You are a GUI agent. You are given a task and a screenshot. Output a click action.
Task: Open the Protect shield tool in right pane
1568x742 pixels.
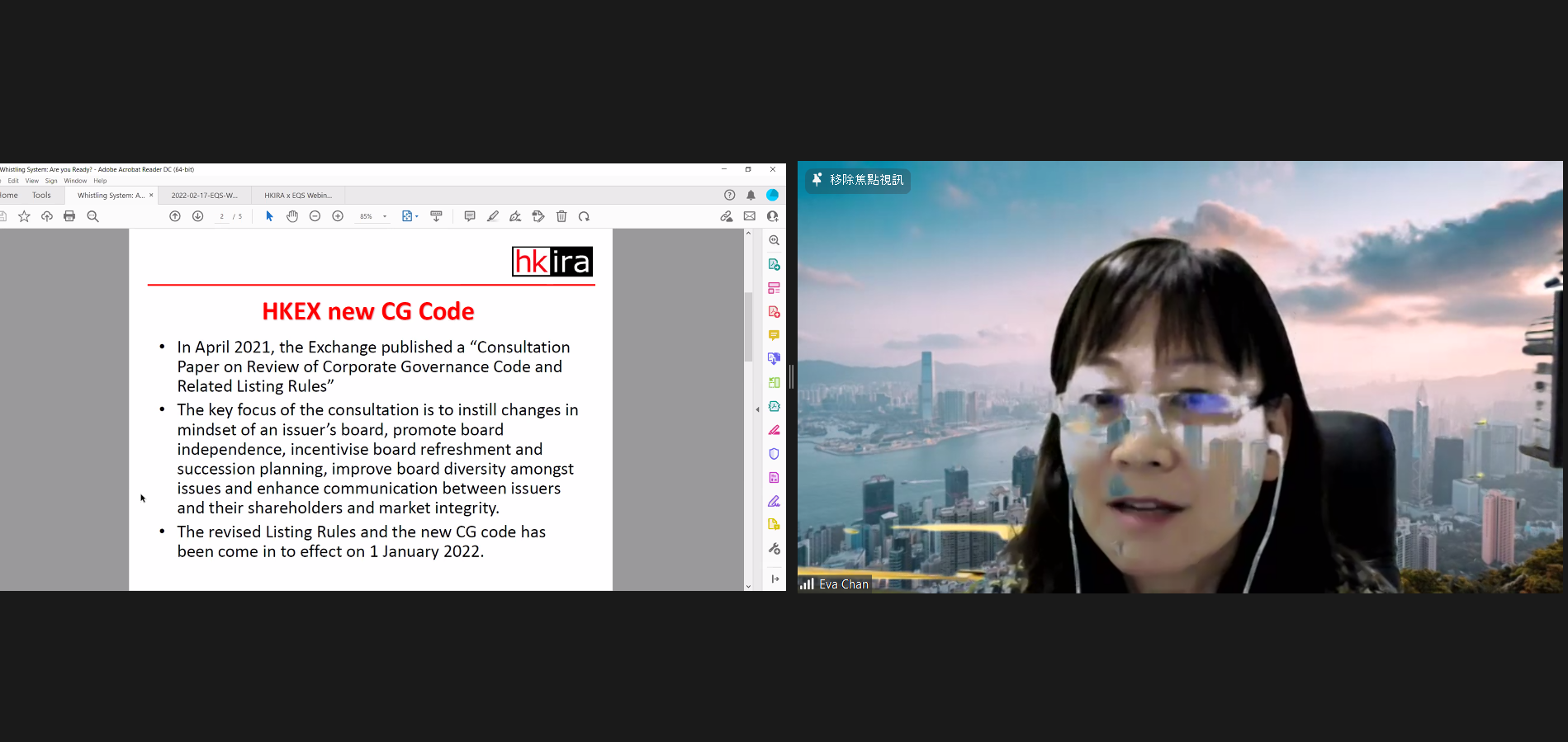[775, 454]
